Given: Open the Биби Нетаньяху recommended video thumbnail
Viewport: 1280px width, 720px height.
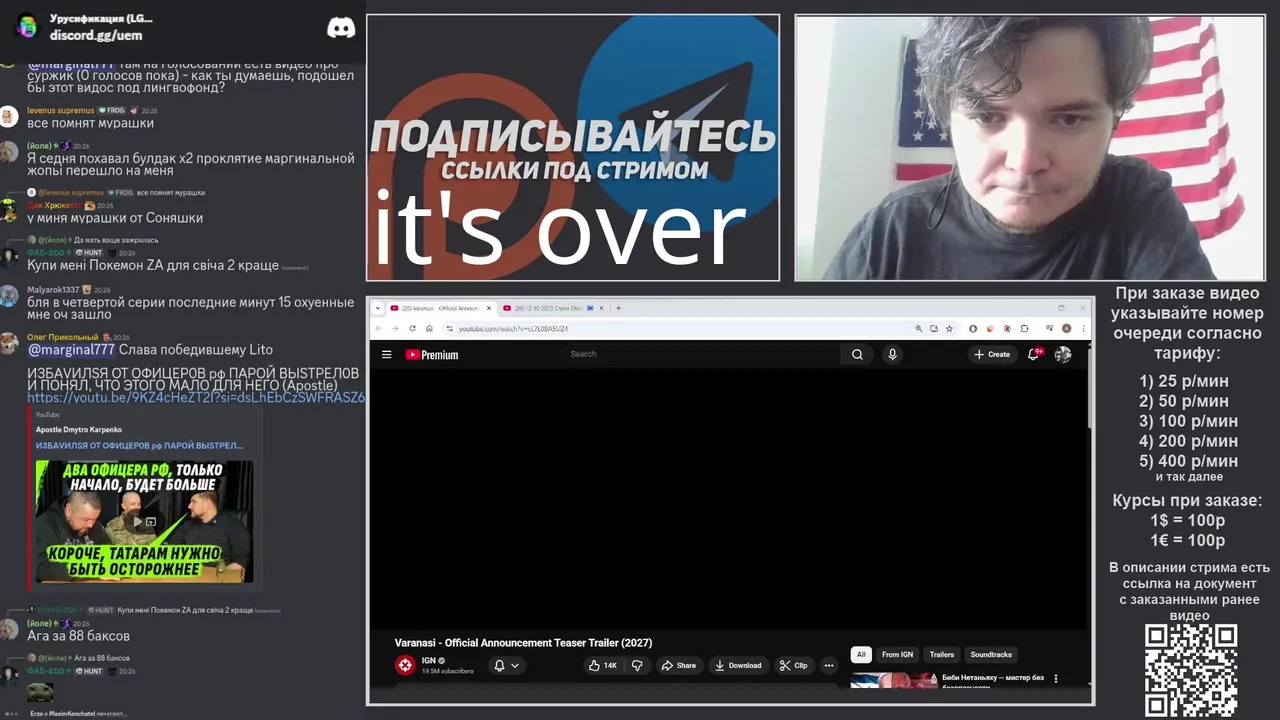Looking at the screenshot, I should tap(892, 681).
